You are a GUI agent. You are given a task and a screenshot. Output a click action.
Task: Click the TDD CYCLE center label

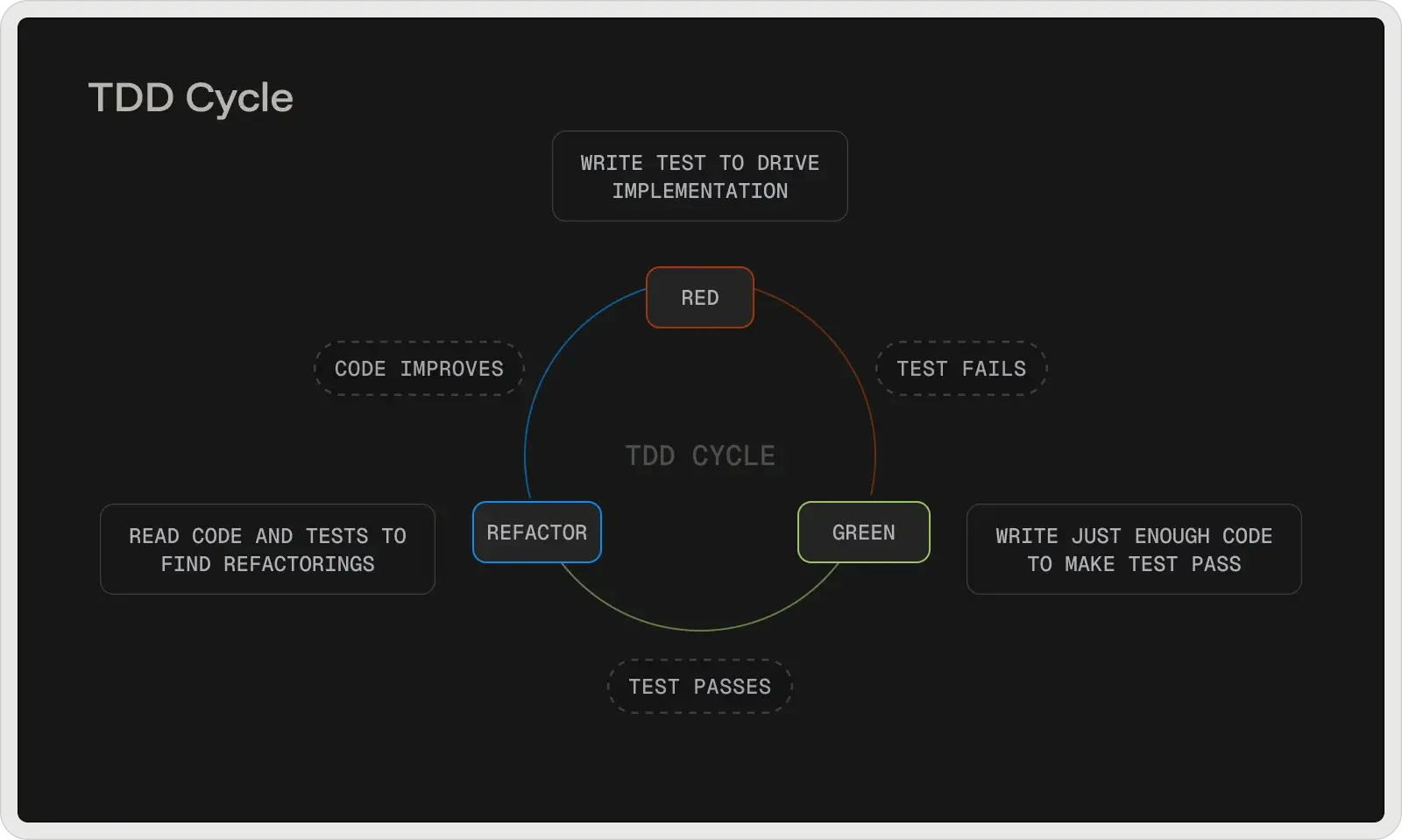tap(699, 455)
